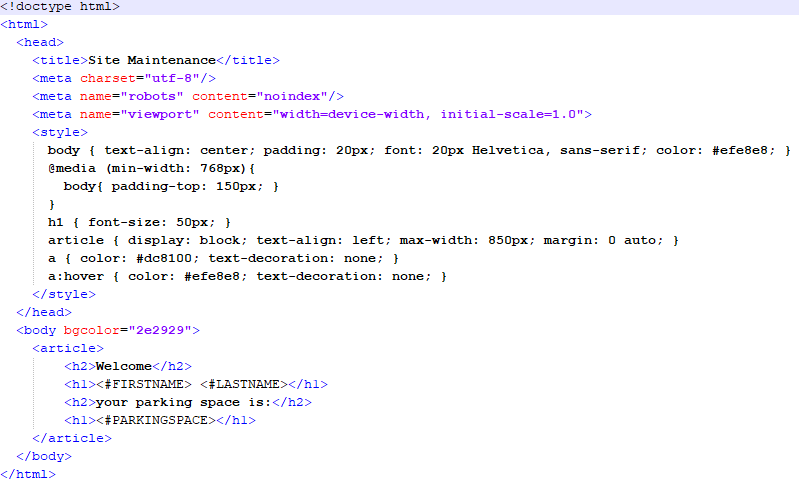799x483 pixels.
Task: Click the doctype html declaration line
Action: [60, 7]
